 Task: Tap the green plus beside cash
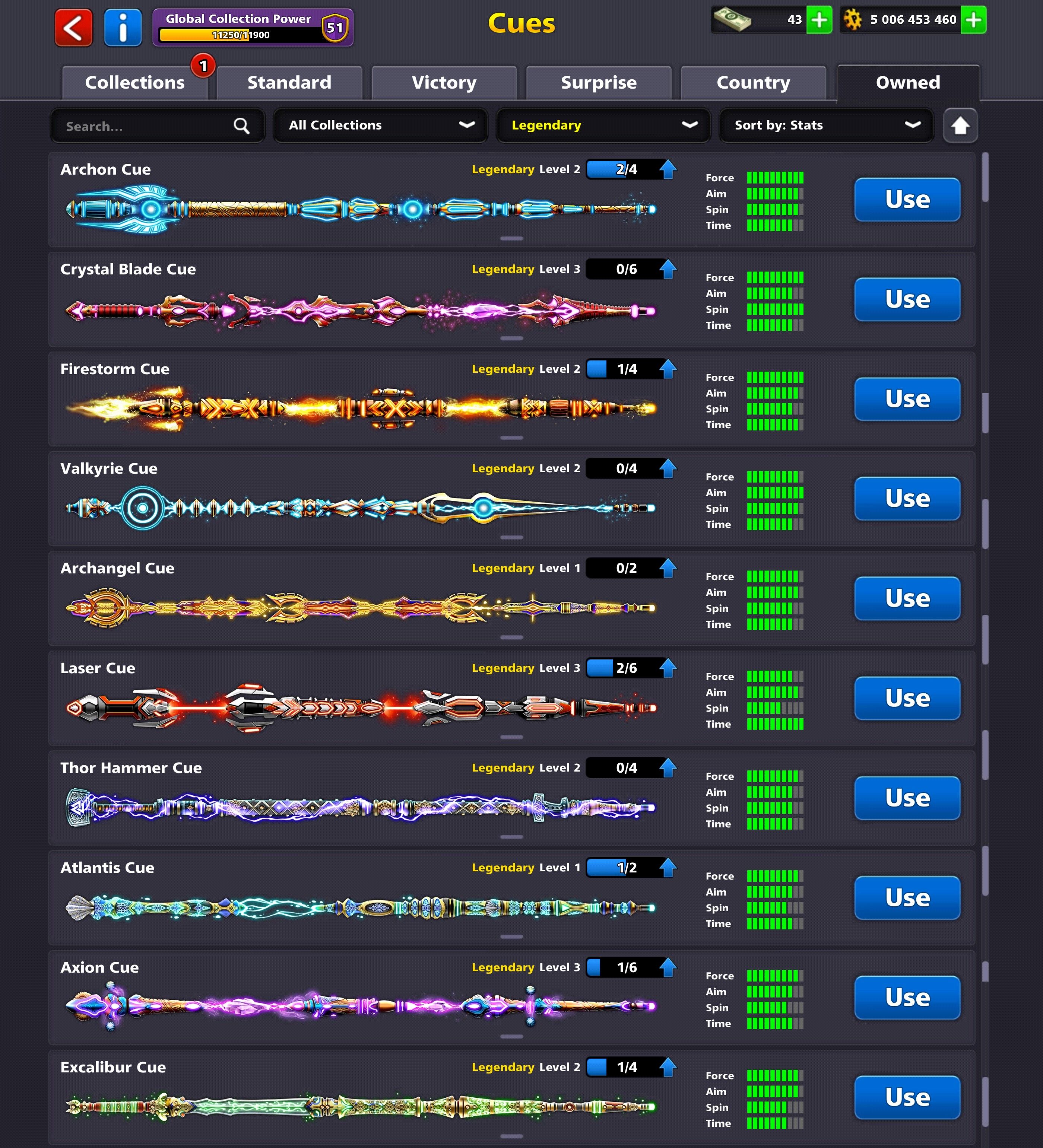tap(819, 20)
